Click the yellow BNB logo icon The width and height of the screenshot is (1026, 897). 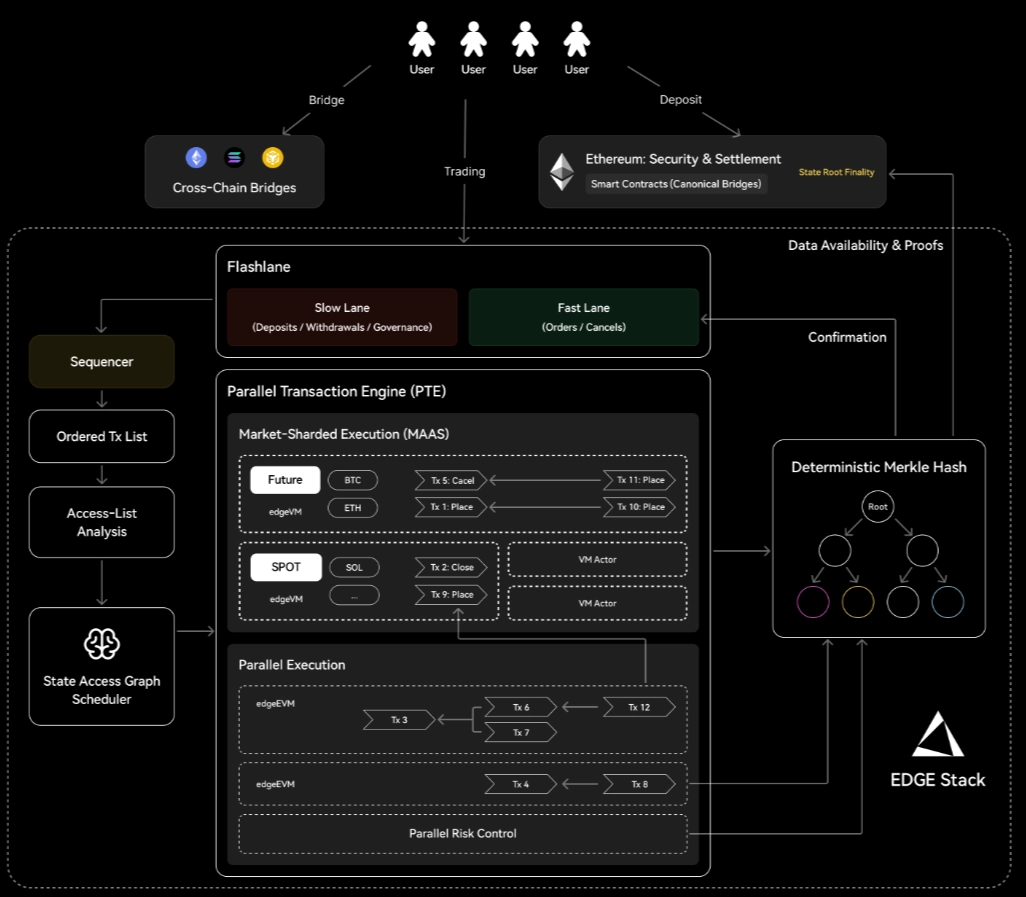[273, 158]
